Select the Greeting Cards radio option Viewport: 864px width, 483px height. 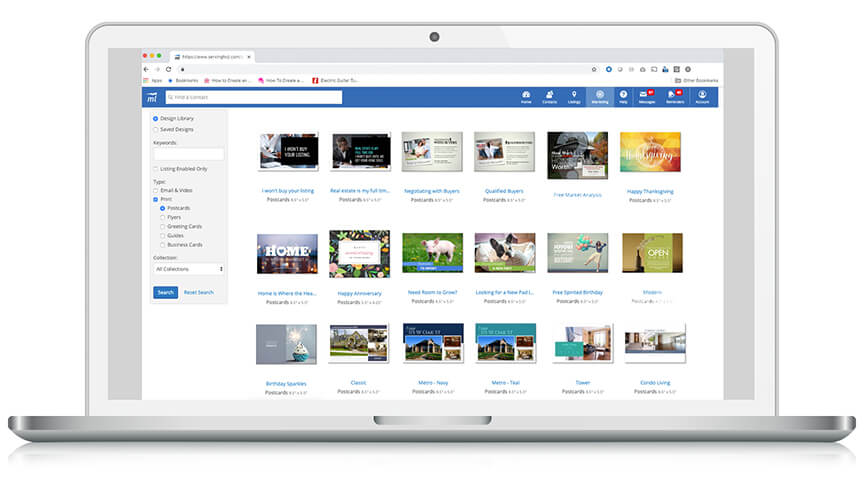click(x=163, y=226)
